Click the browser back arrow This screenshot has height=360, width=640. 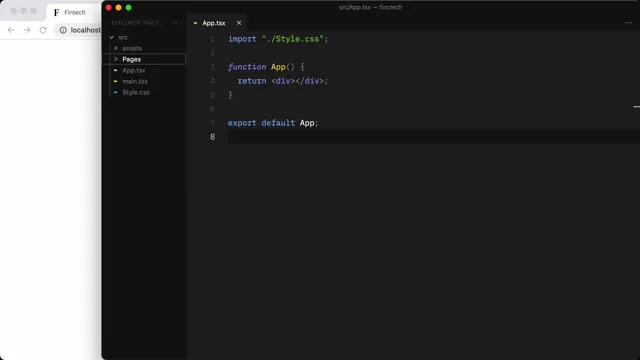click(11, 30)
